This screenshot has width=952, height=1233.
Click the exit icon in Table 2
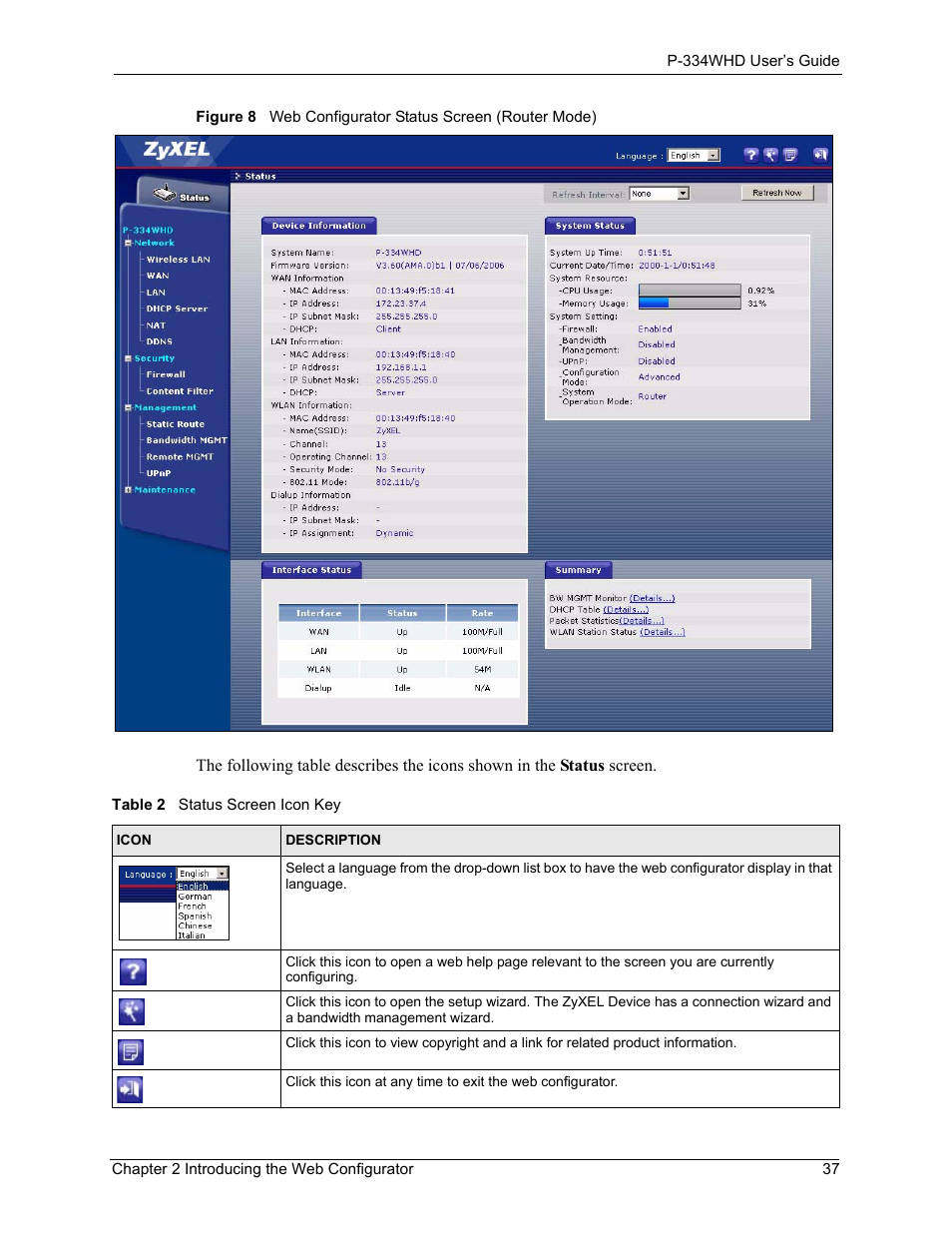pyautogui.click(x=131, y=1089)
